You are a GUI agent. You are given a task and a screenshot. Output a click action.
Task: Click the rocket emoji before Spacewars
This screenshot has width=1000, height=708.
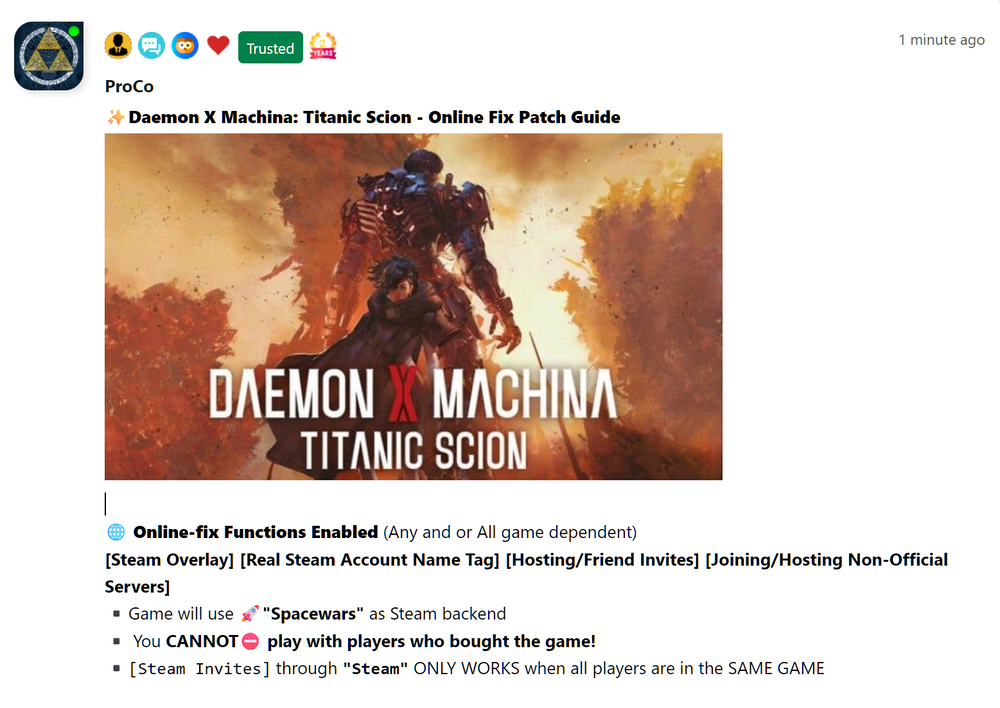250,614
